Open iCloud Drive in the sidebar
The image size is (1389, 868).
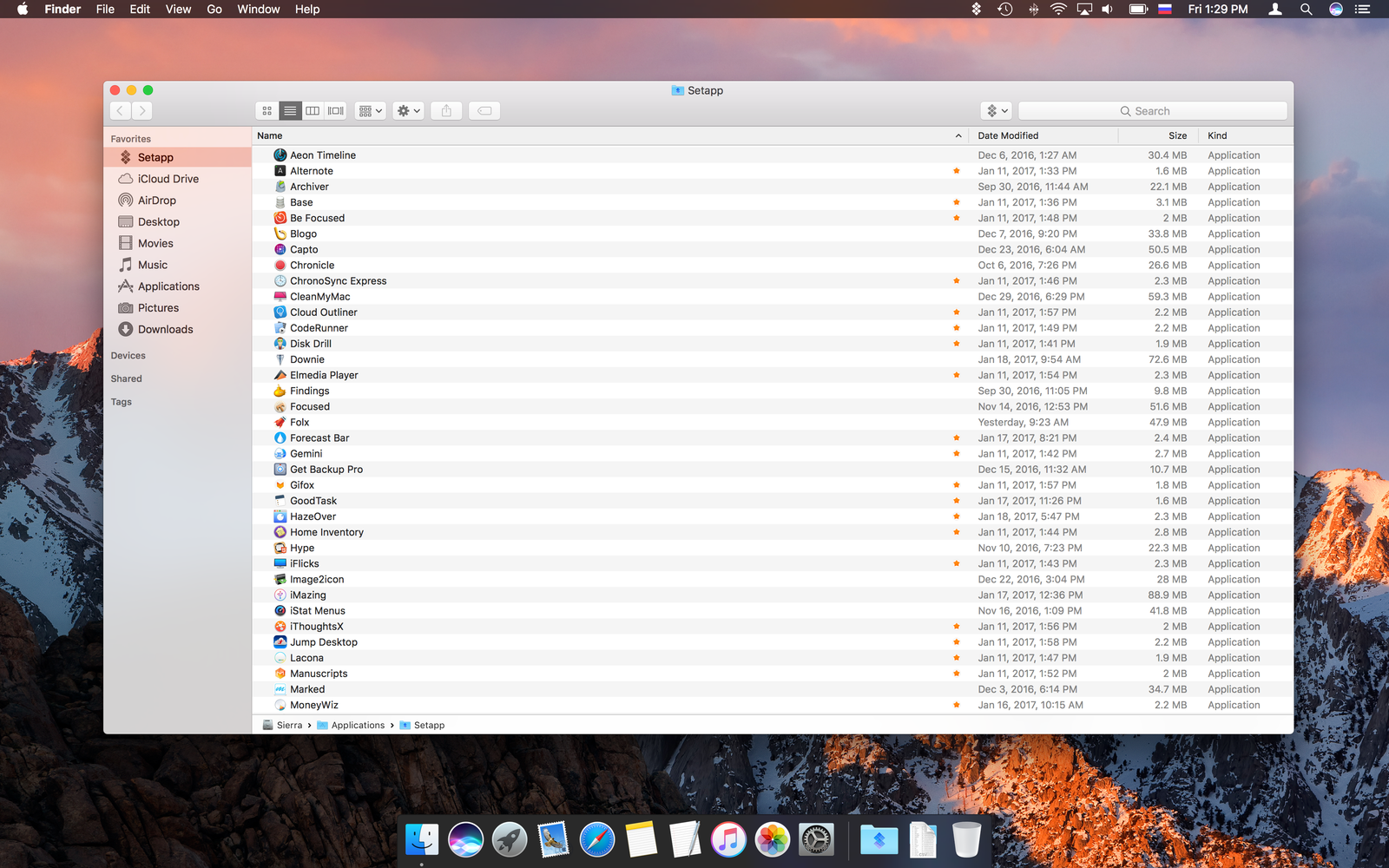point(178,179)
